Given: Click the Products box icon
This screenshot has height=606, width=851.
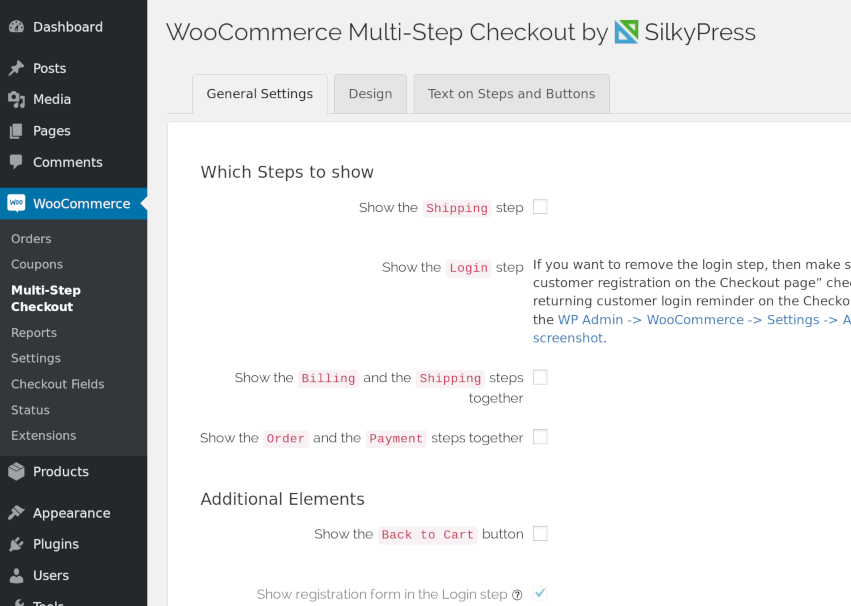Looking at the screenshot, I should point(16,472).
